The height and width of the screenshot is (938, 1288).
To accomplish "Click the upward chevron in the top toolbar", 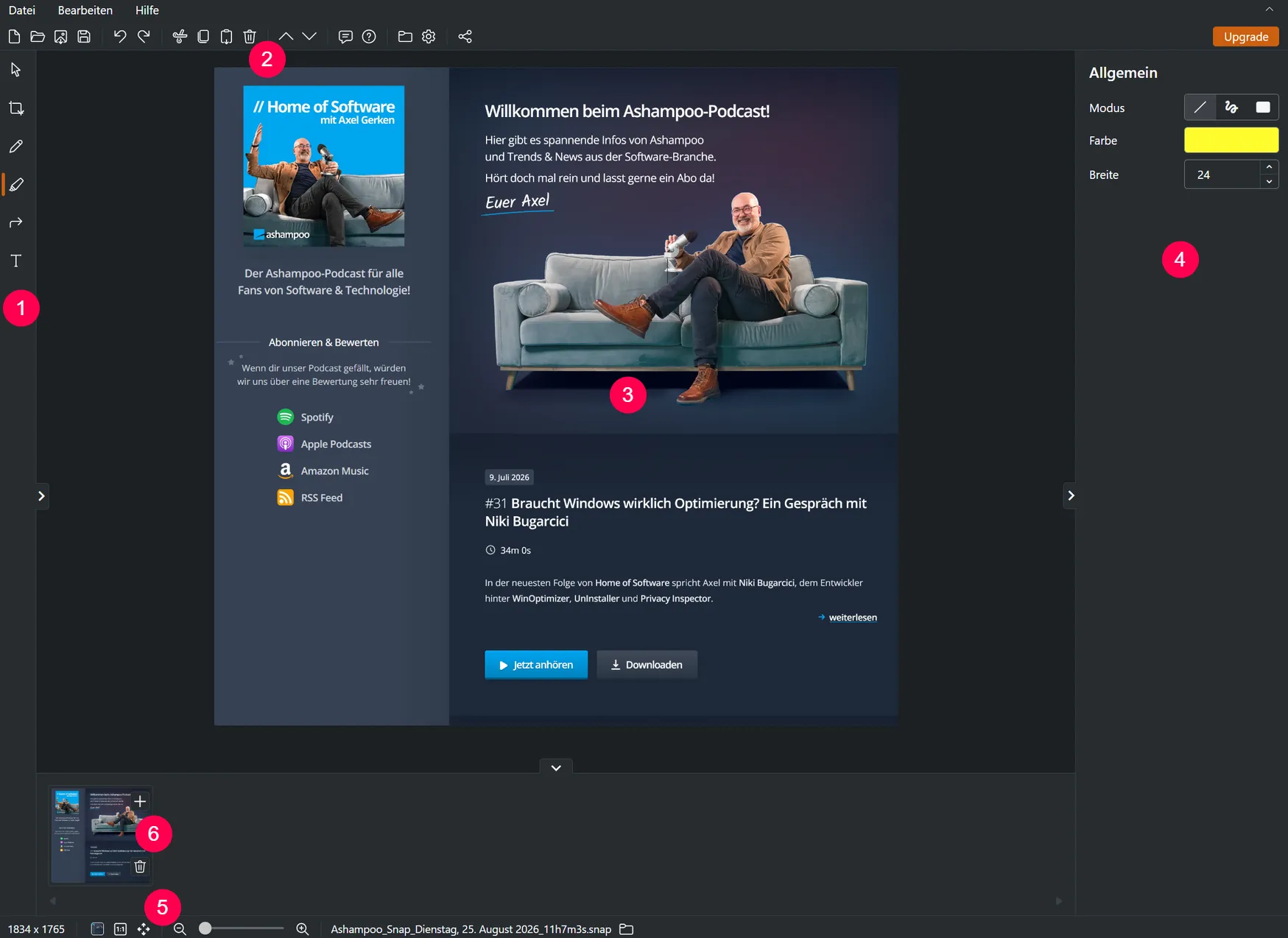I will [x=286, y=37].
